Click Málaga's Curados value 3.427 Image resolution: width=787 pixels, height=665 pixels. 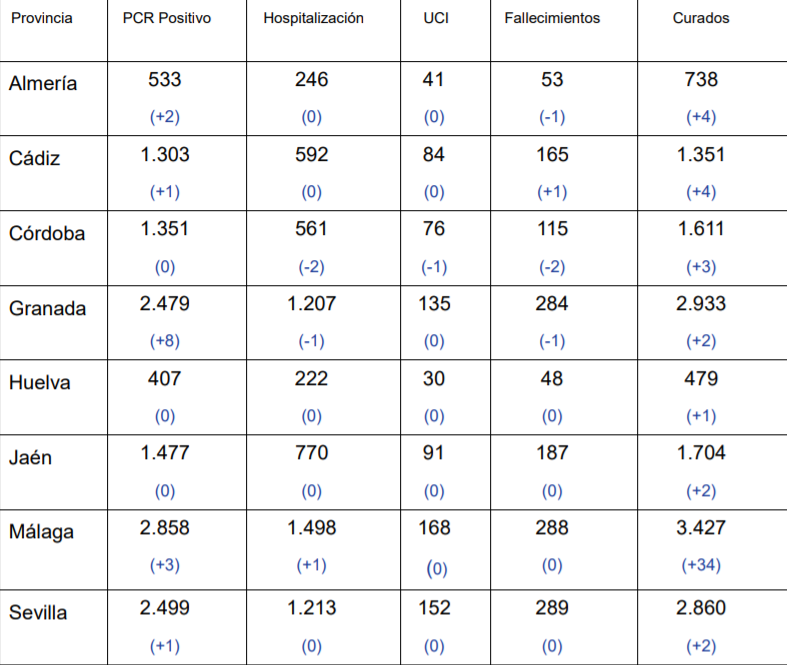(x=701, y=528)
